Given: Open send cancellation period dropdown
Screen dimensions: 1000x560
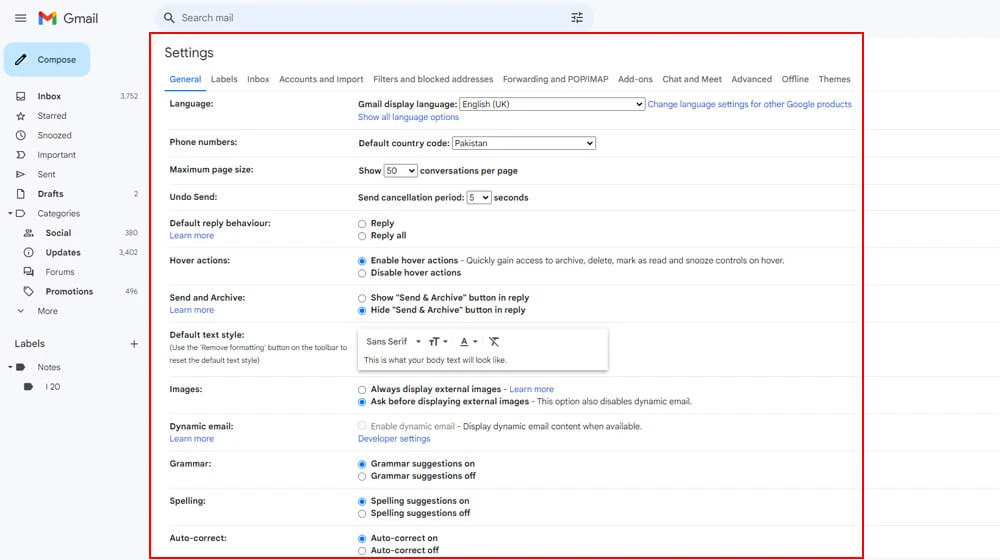Looking at the screenshot, I should (x=479, y=198).
